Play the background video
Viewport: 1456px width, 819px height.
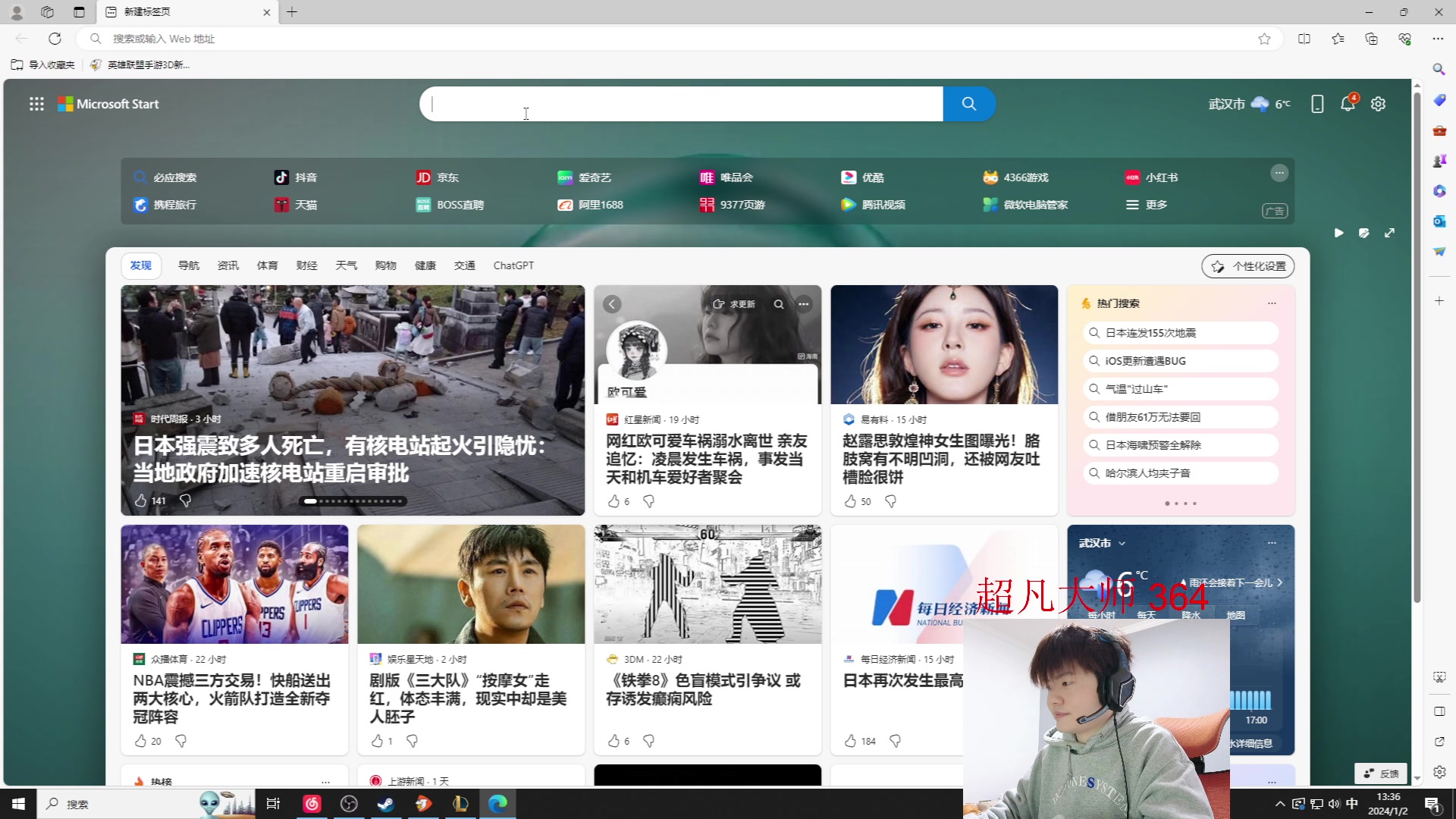(x=1339, y=233)
